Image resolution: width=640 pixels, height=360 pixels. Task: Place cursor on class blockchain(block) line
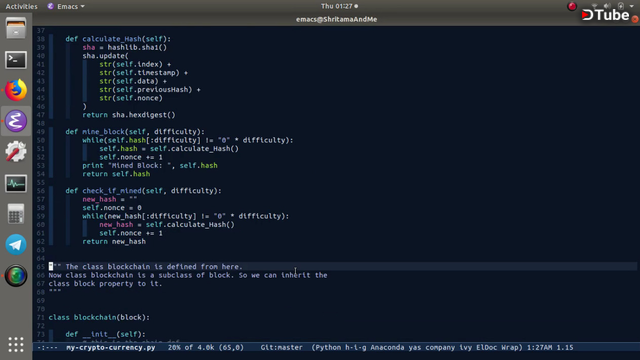99,317
